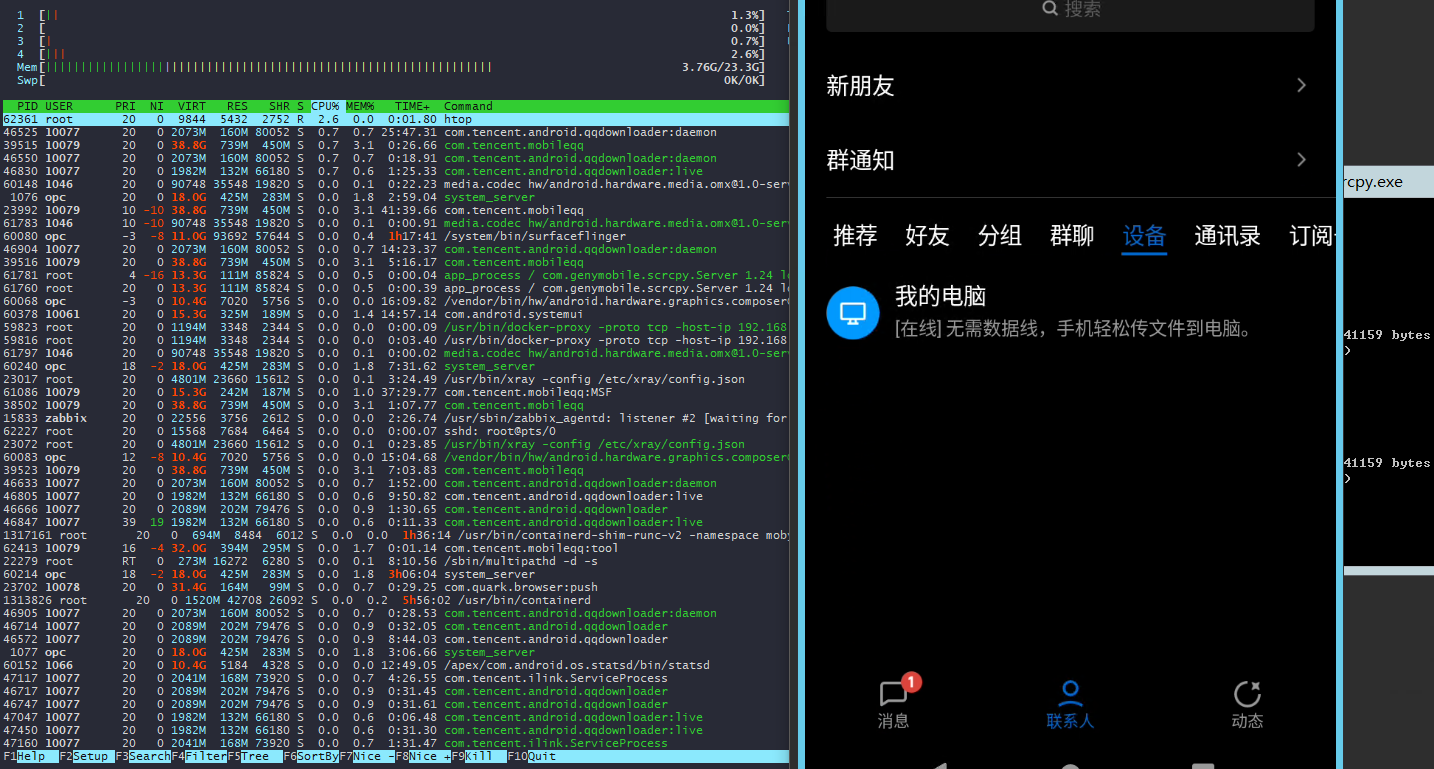Viewport: 1434px width, 769px height.
Task: Open the 消息 messages icon with badge
Action: click(893, 695)
